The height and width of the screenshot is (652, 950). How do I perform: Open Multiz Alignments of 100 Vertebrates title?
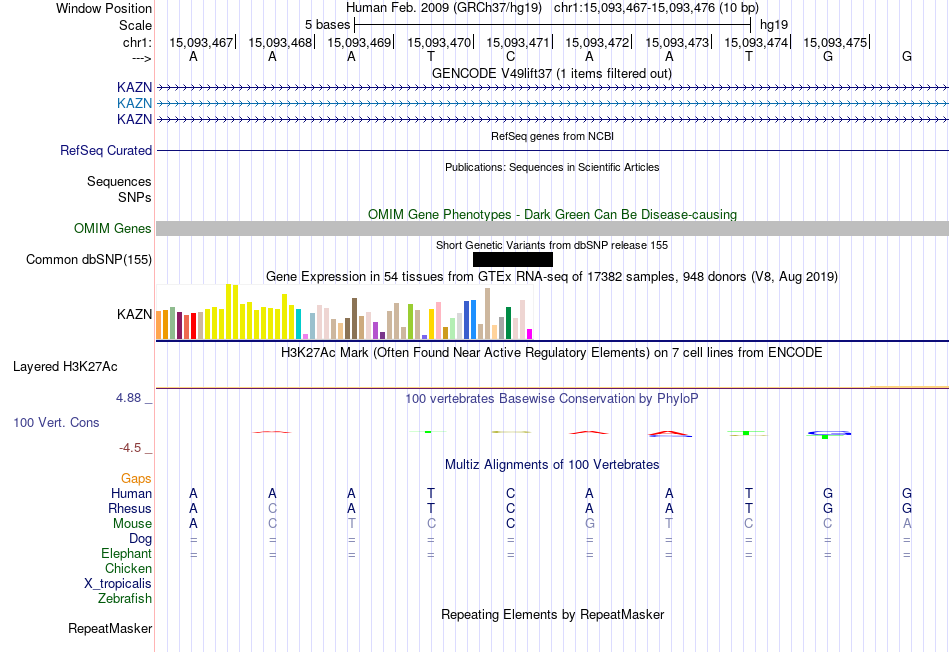click(552, 465)
